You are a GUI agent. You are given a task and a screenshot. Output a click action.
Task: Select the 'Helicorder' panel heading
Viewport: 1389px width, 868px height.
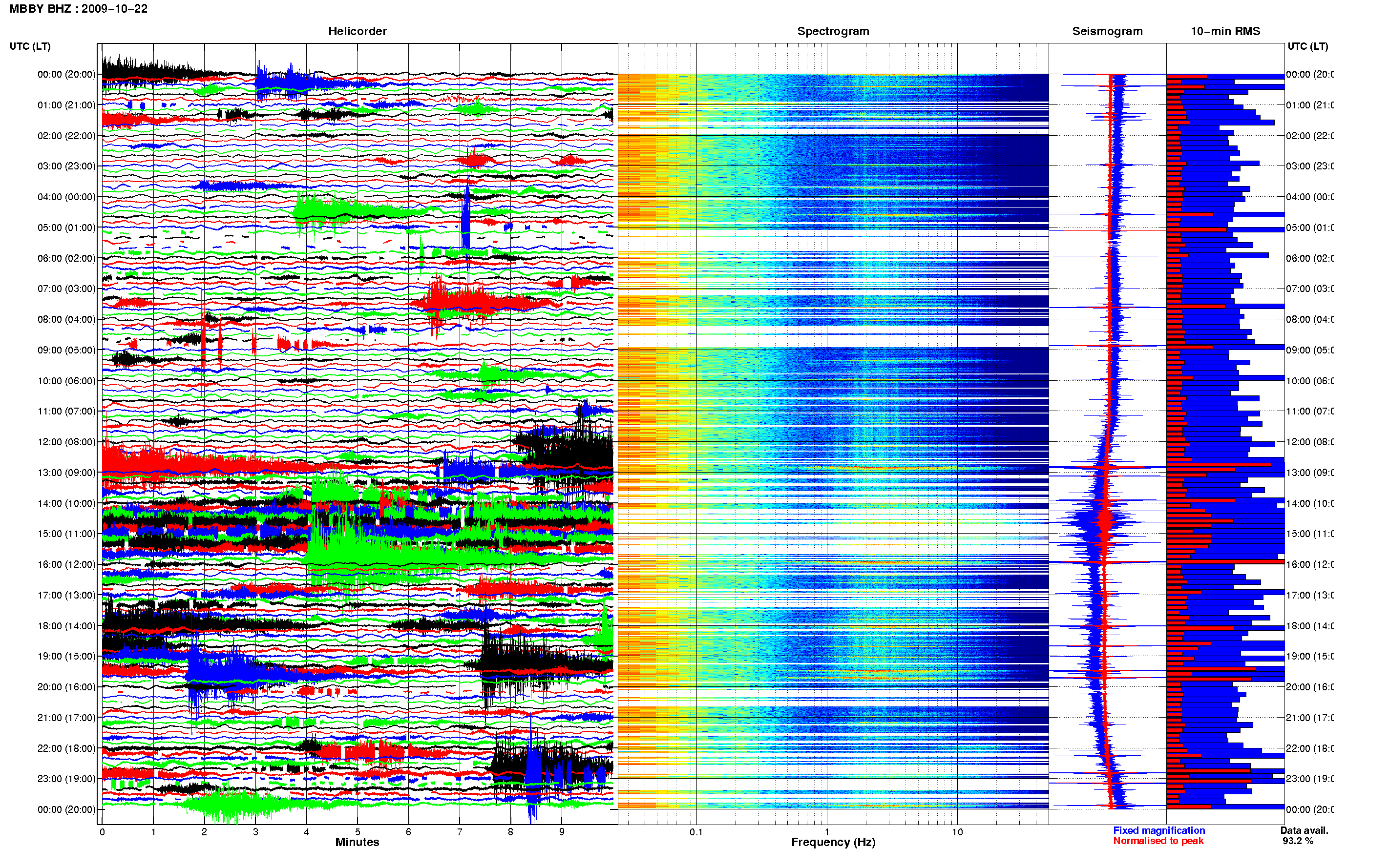coord(357,31)
